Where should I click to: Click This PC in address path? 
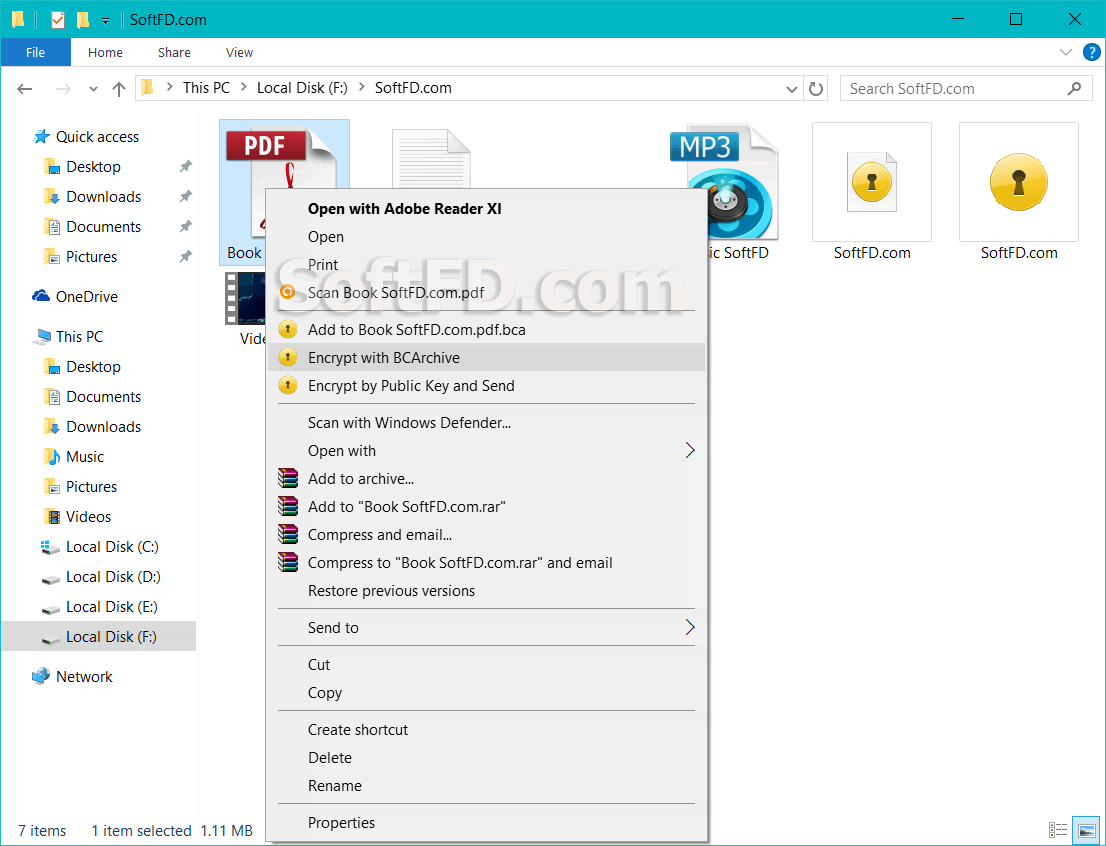coord(206,88)
